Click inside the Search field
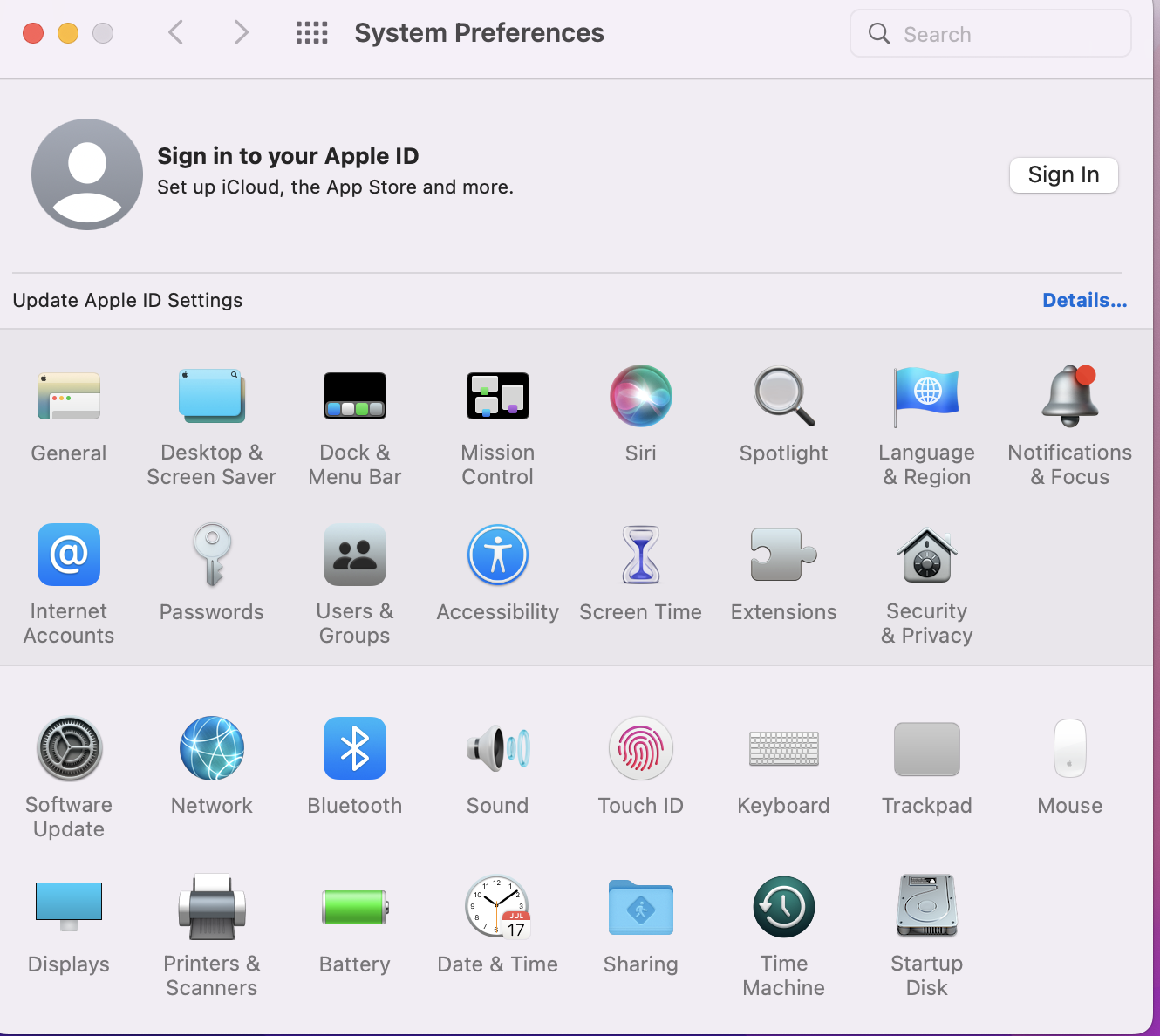The image size is (1160, 1036). [x=990, y=33]
